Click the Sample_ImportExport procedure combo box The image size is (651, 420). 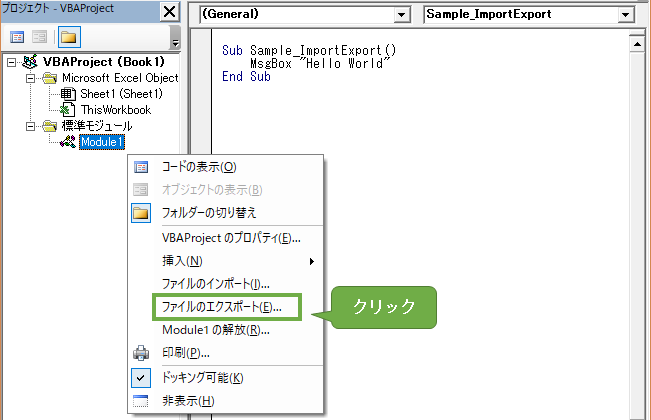(529, 15)
